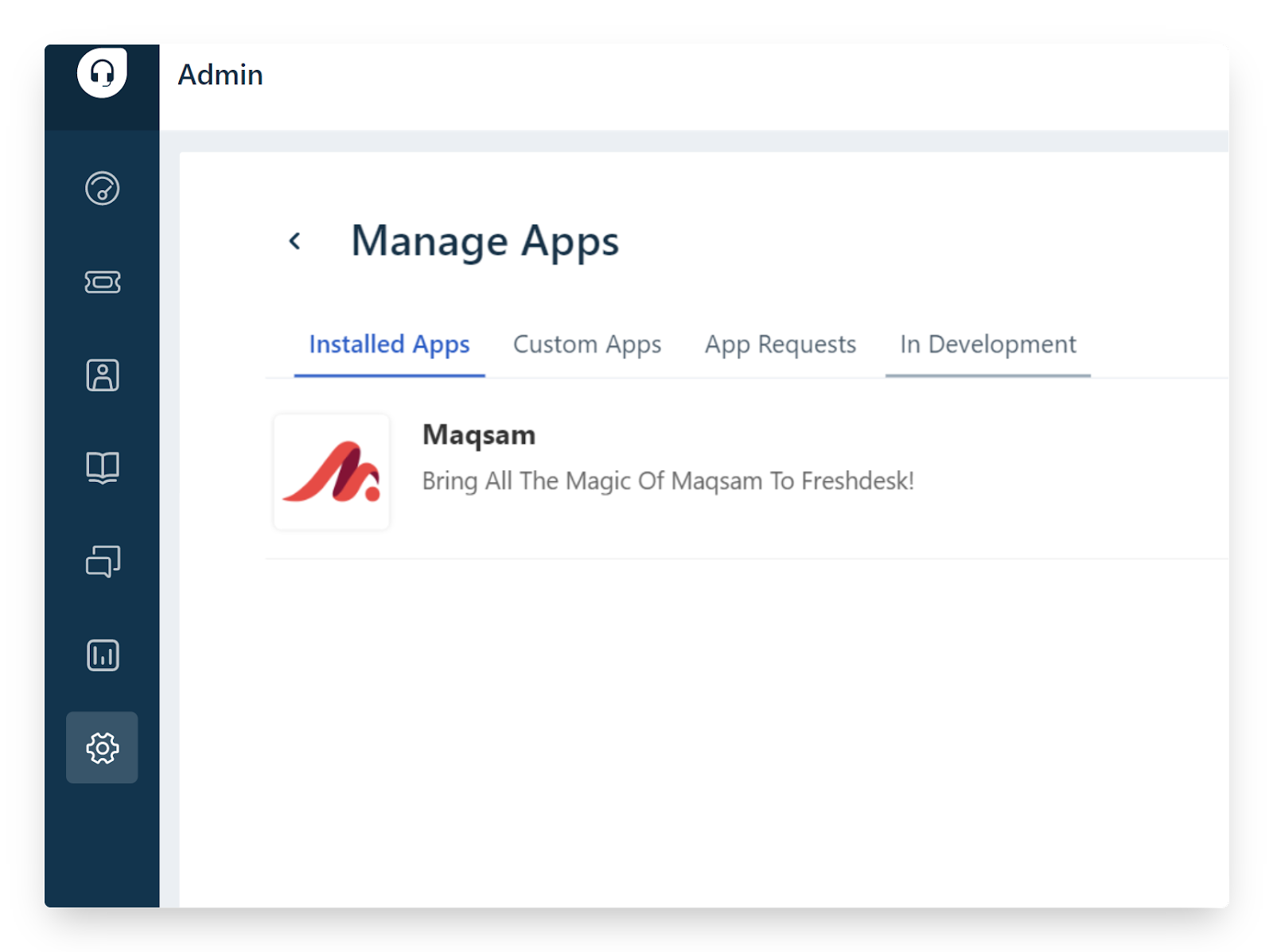Go back using the chevron beside Manage Apps
Image resolution: width=1273 pixels, height=952 pixels.
pyautogui.click(x=297, y=240)
